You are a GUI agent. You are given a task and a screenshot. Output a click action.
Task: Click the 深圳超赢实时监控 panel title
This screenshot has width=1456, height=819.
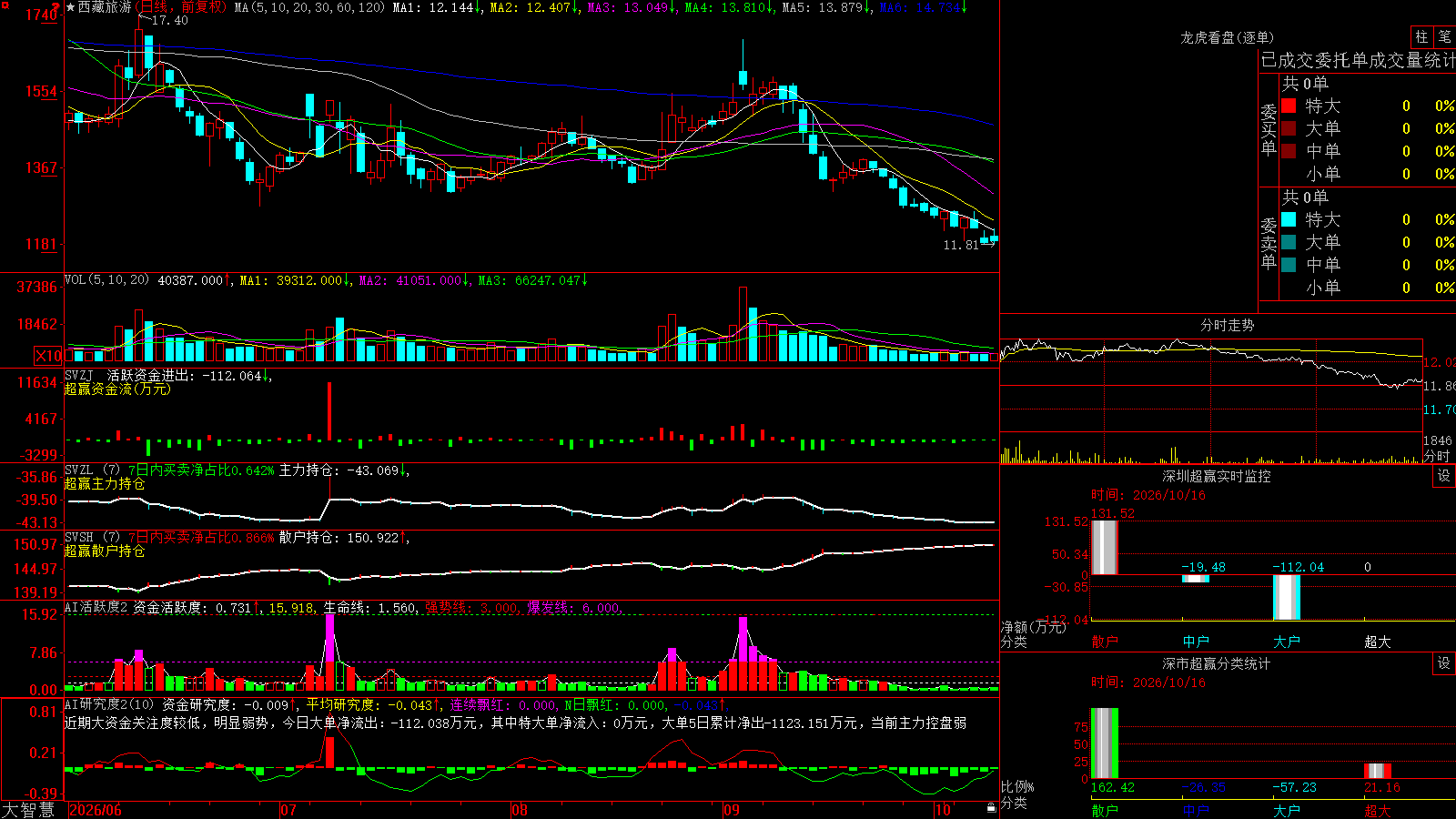pyautogui.click(x=1217, y=476)
